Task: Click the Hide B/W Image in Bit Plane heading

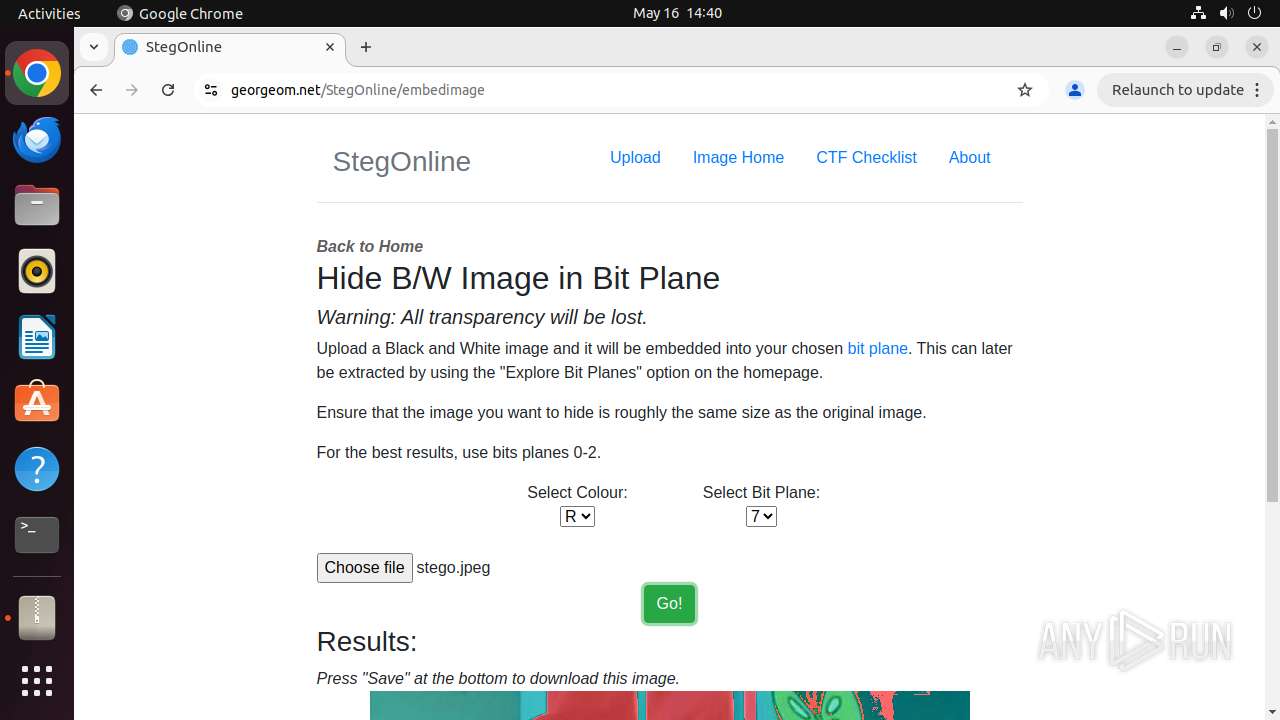Action: click(x=518, y=278)
